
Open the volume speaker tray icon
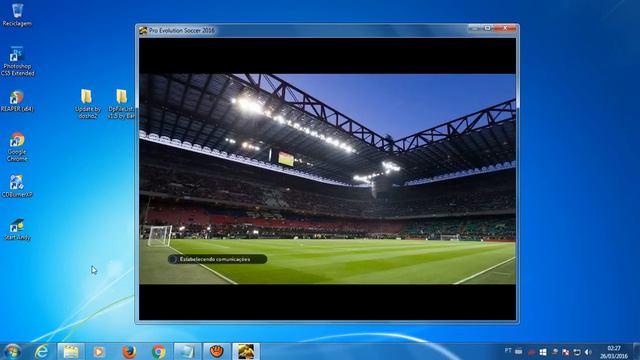tap(588, 352)
